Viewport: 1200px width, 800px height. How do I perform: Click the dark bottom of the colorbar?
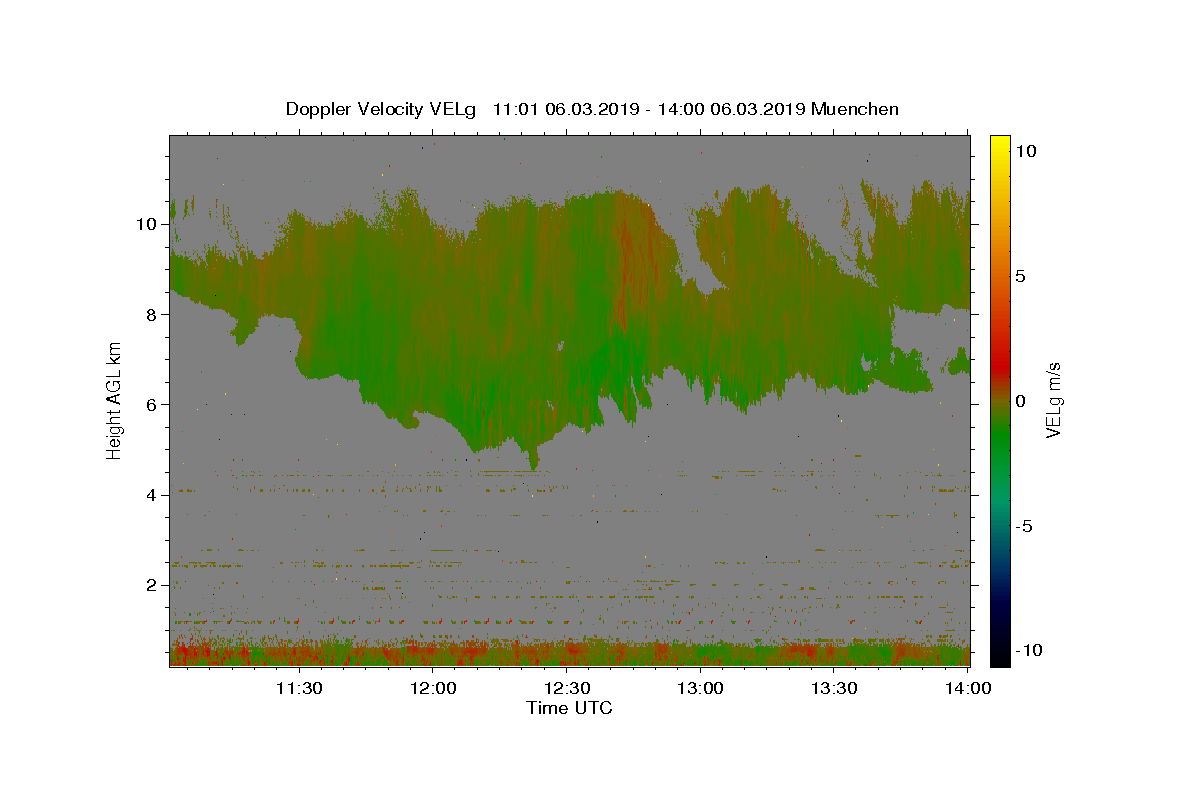999,650
